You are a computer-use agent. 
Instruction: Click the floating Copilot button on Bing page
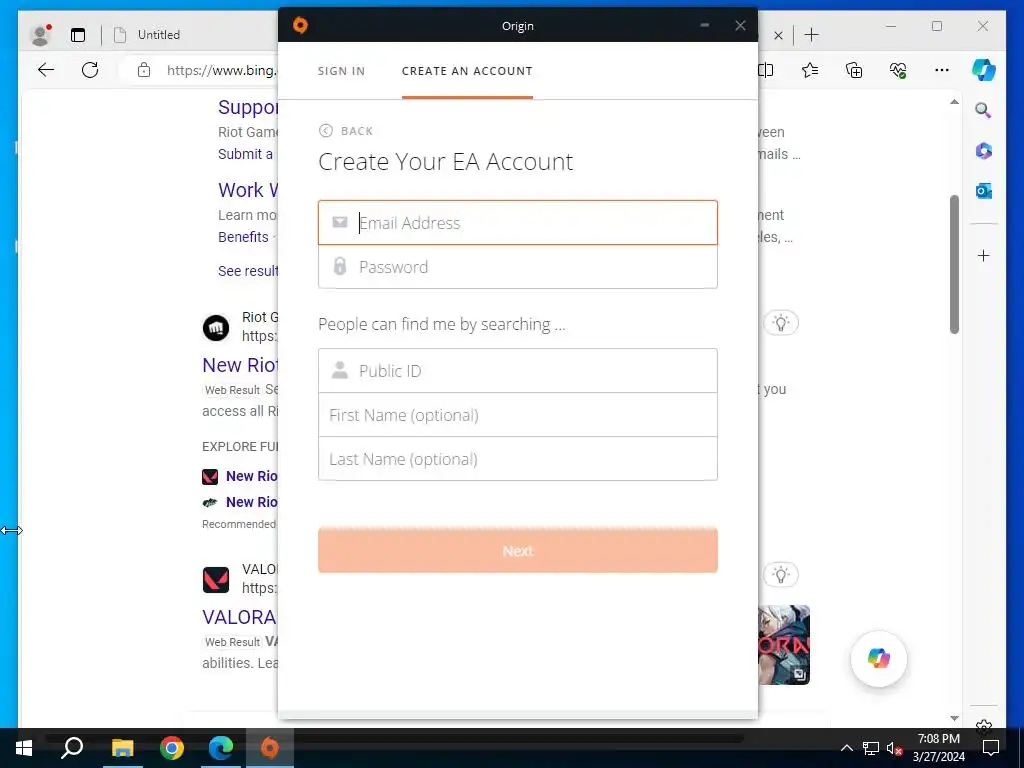[x=879, y=658]
